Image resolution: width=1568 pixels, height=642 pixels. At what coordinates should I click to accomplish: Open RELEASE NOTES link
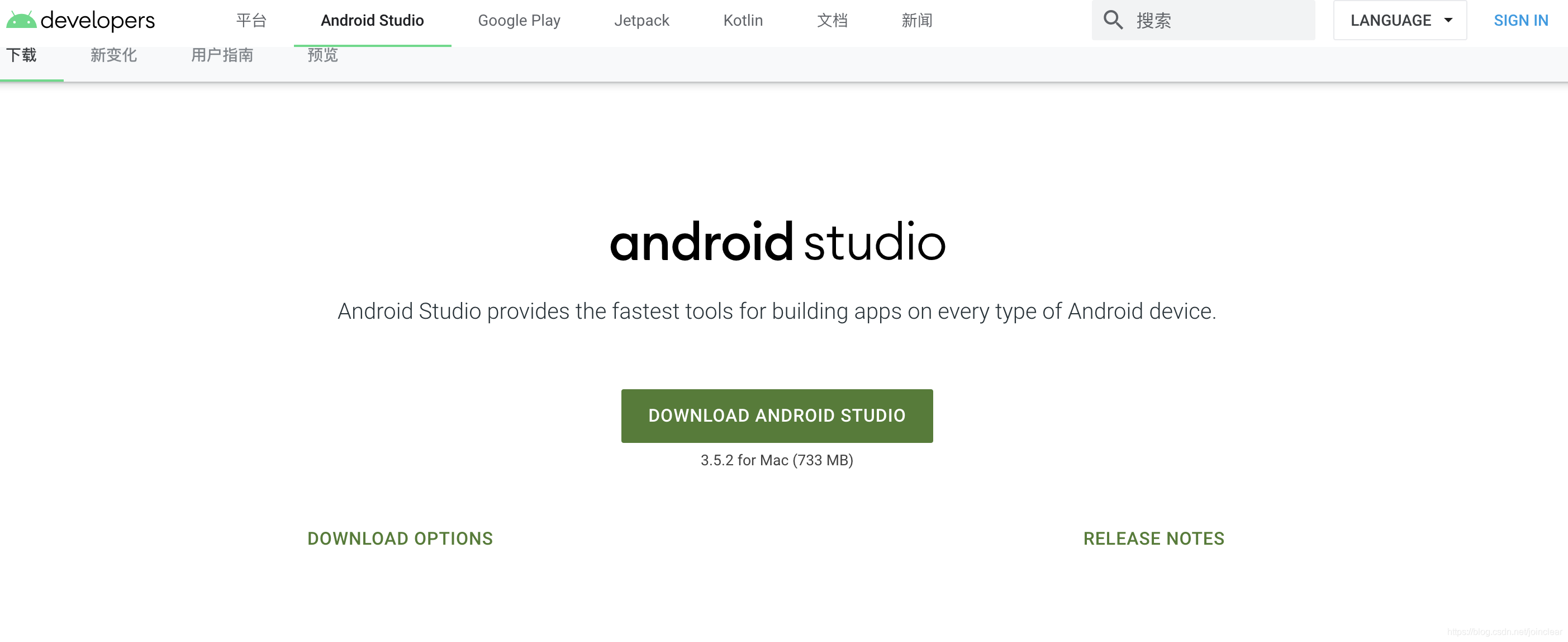pos(1153,539)
